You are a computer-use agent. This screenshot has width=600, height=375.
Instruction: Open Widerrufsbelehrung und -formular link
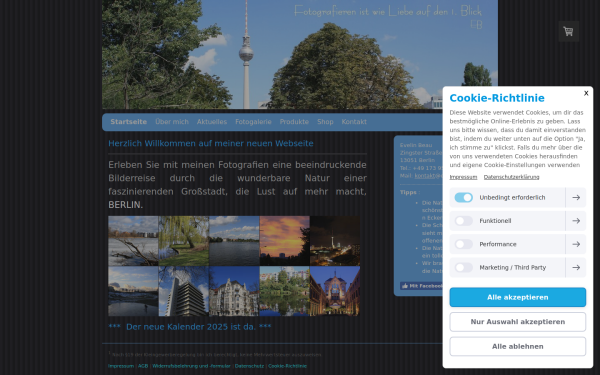coord(191,366)
